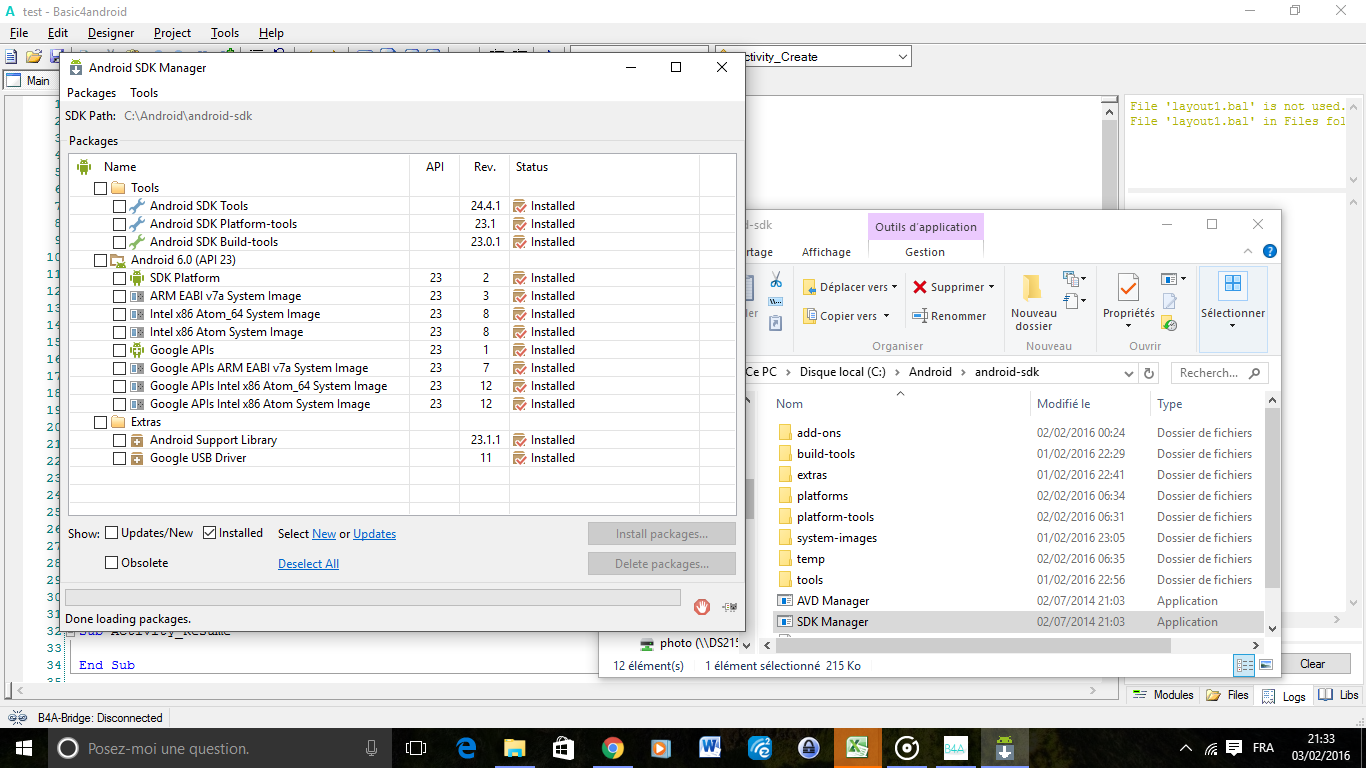Click the Android SDK Manager taskbar icon
Image resolution: width=1366 pixels, height=768 pixels.
point(1004,748)
